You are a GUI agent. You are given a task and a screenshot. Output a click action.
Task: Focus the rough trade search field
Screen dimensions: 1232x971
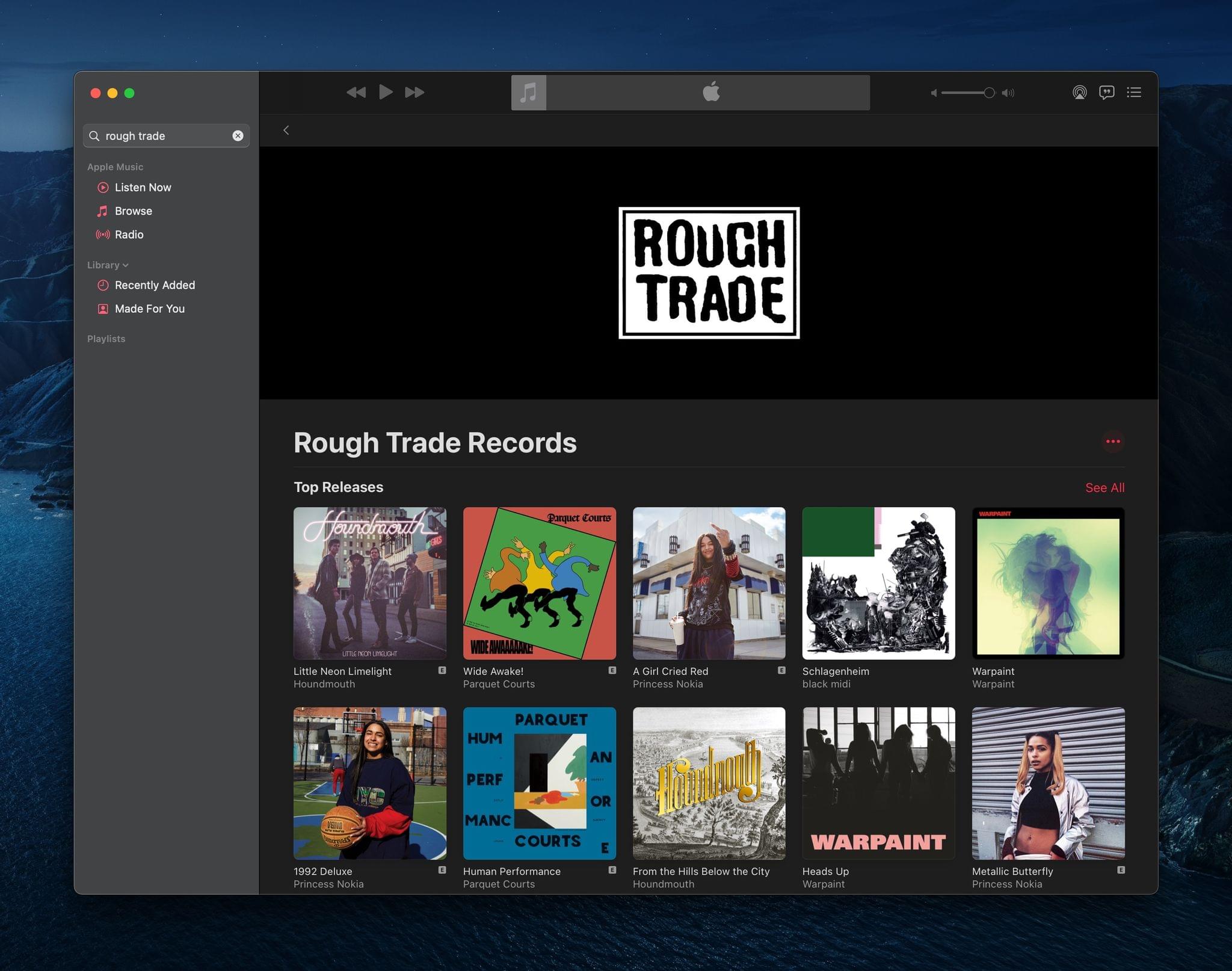166,136
